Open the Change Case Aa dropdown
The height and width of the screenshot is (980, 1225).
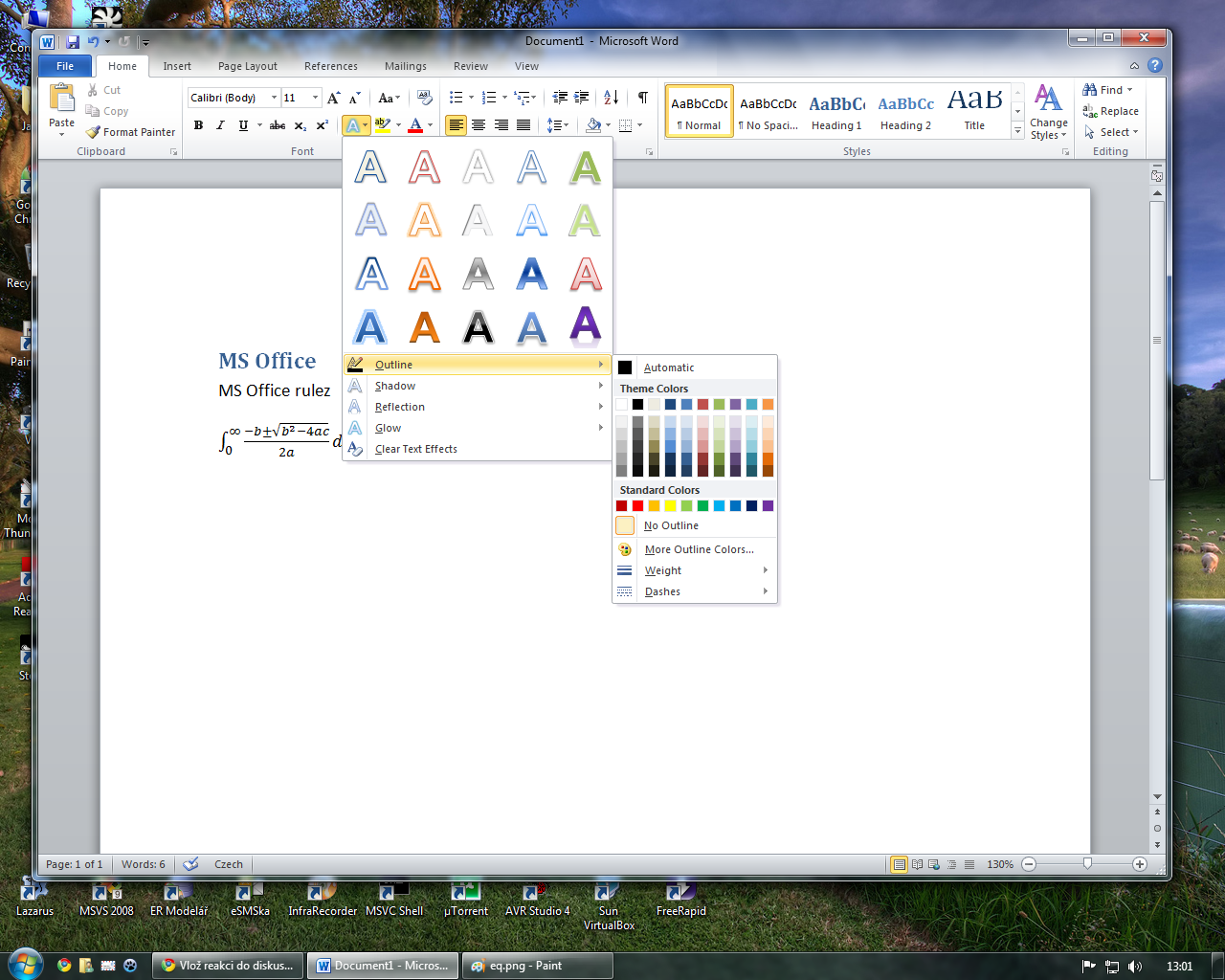click(x=390, y=98)
